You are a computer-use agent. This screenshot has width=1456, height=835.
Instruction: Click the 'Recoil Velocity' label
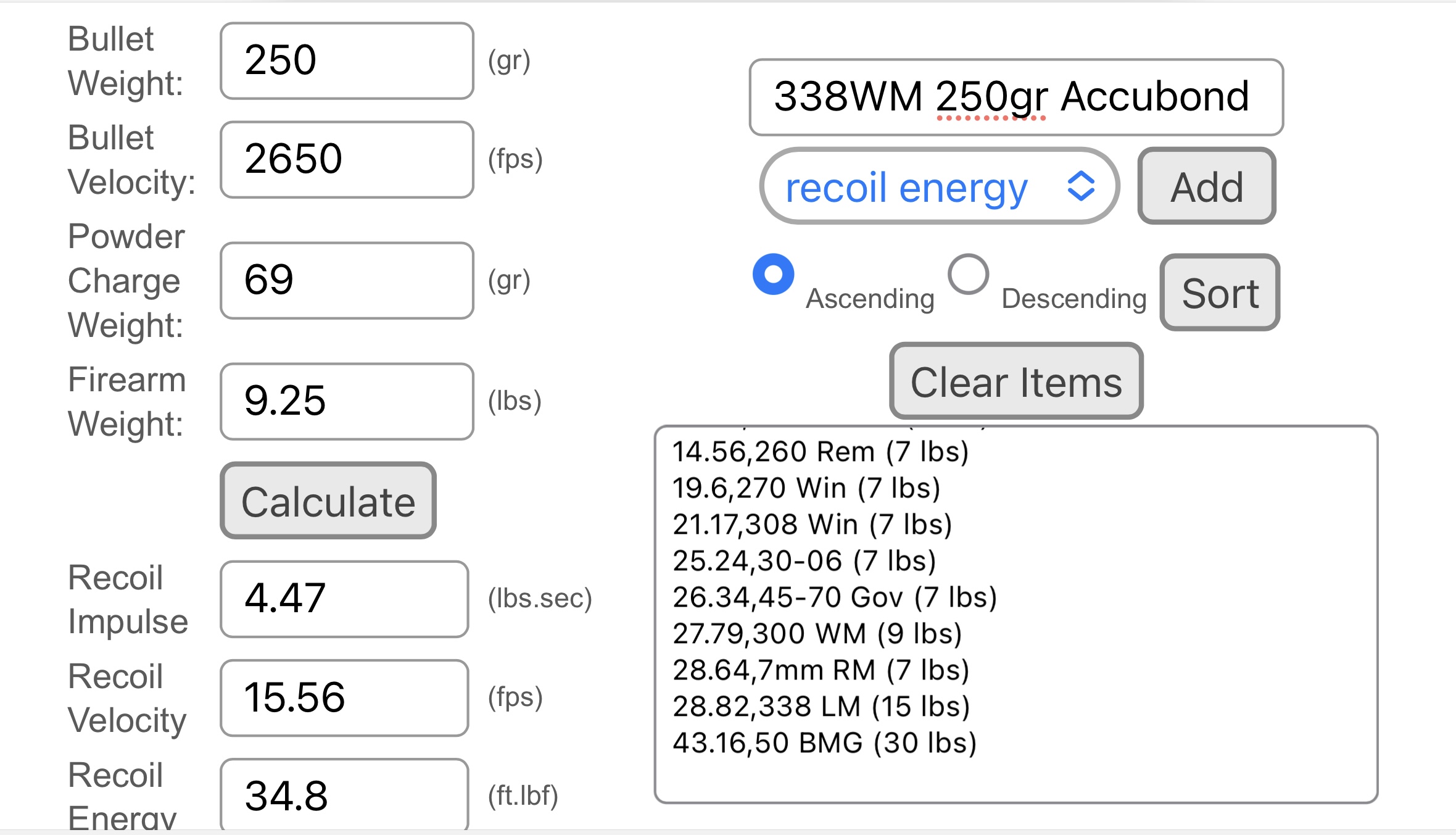click(x=127, y=698)
